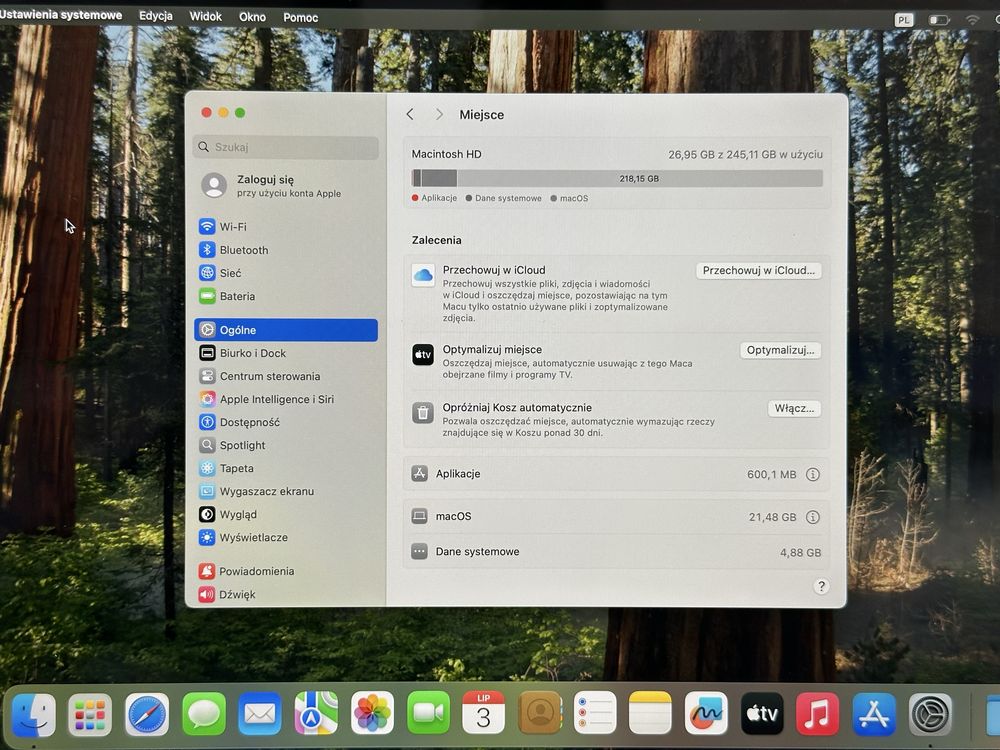Select Wyświetlacze in the sidebar
The width and height of the screenshot is (1000, 750).
pos(286,537)
